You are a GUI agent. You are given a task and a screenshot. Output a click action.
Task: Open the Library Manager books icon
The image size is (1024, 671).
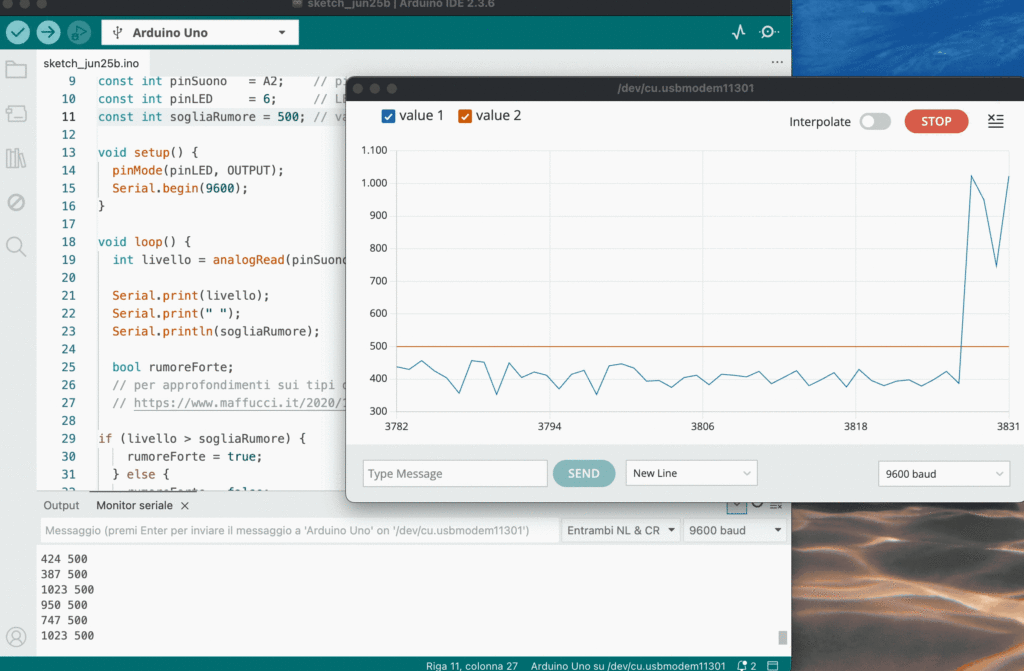pos(16,158)
